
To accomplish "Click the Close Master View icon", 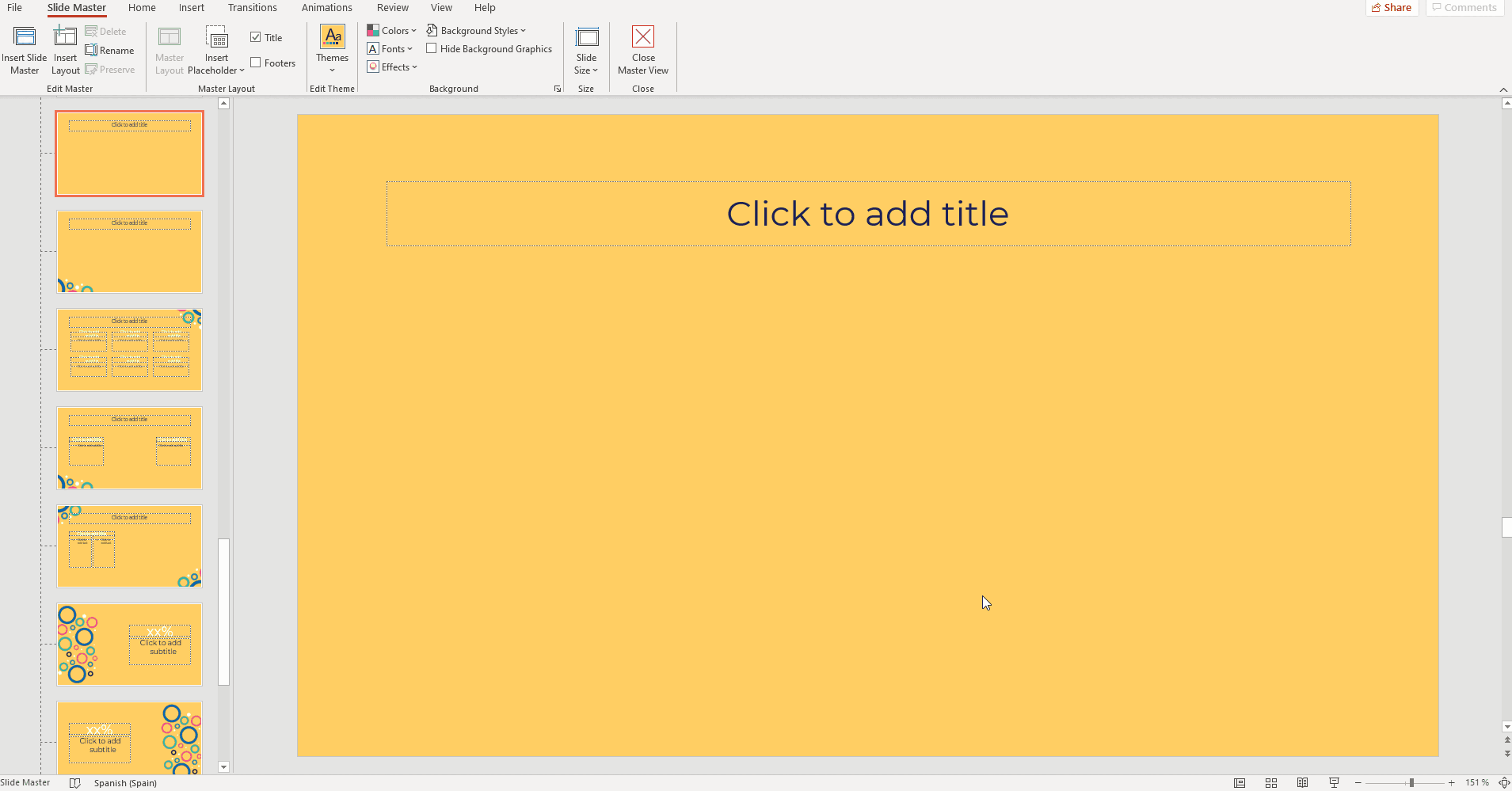I will point(642,37).
